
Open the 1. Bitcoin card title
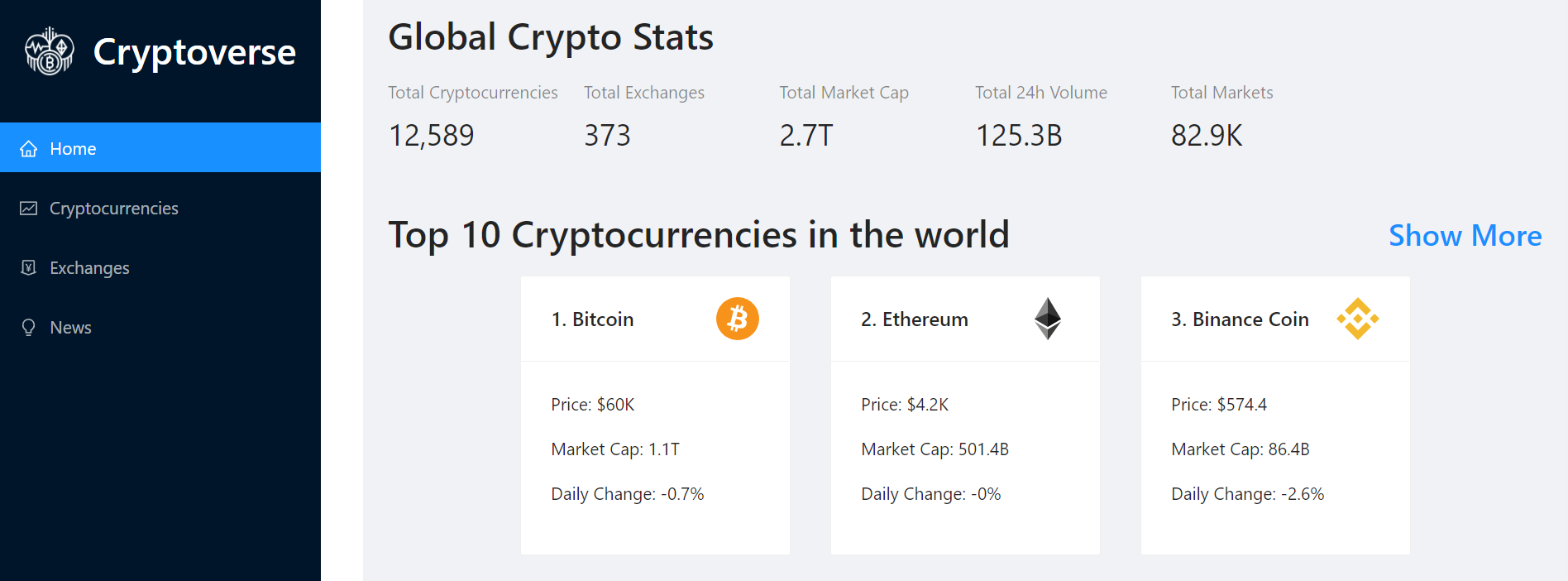click(x=593, y=319)
